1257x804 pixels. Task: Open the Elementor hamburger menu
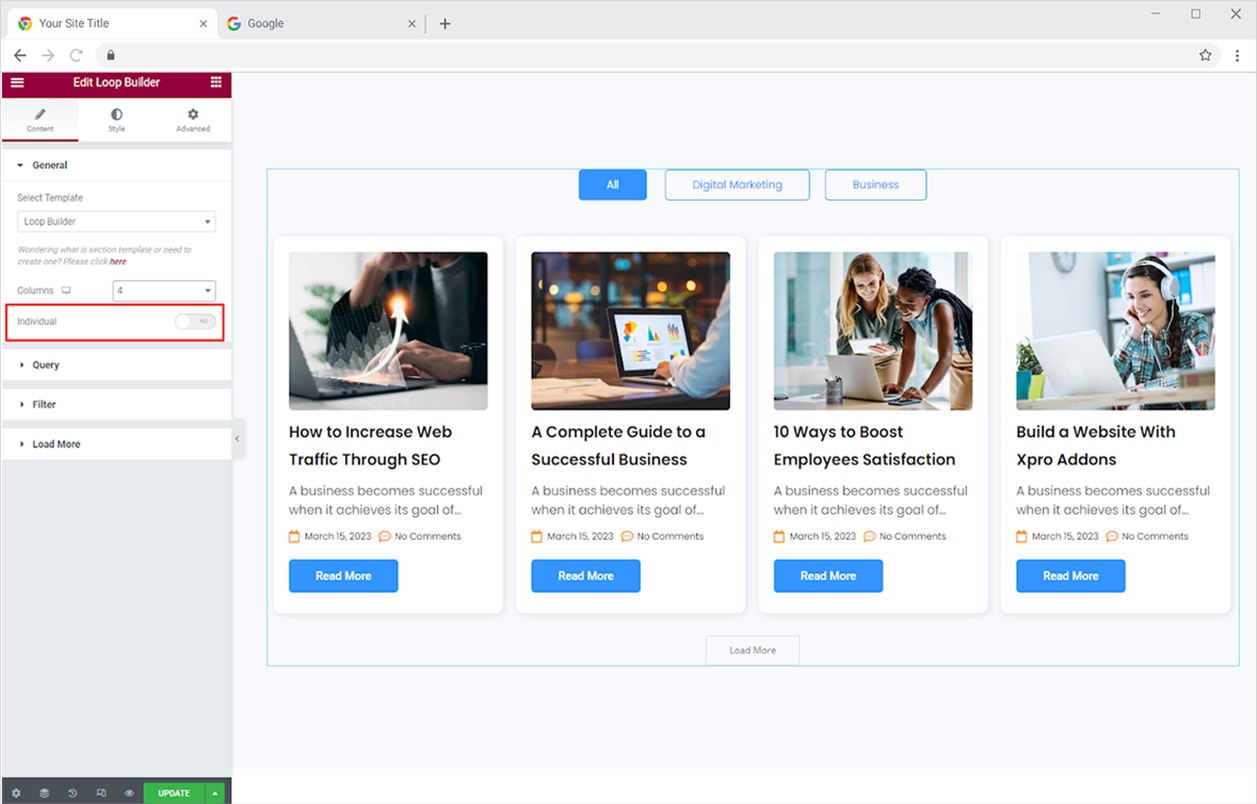click(x=17, y=83)
